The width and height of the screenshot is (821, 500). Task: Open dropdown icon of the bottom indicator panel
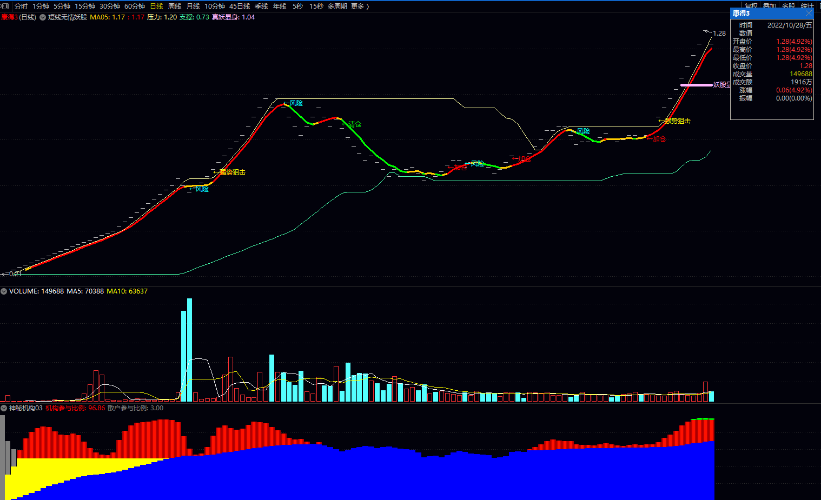pyautogui.click(x=4, y=408)
